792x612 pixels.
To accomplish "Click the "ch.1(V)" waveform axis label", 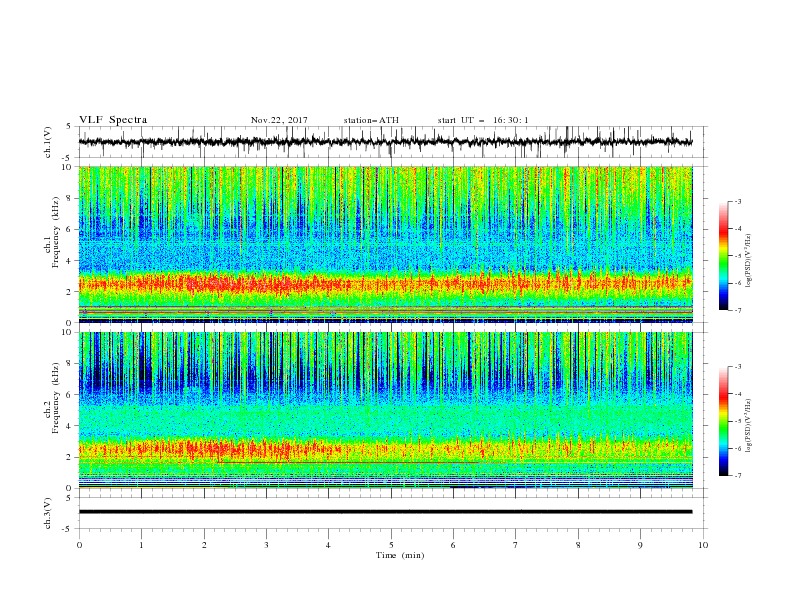I will [48, 142].
